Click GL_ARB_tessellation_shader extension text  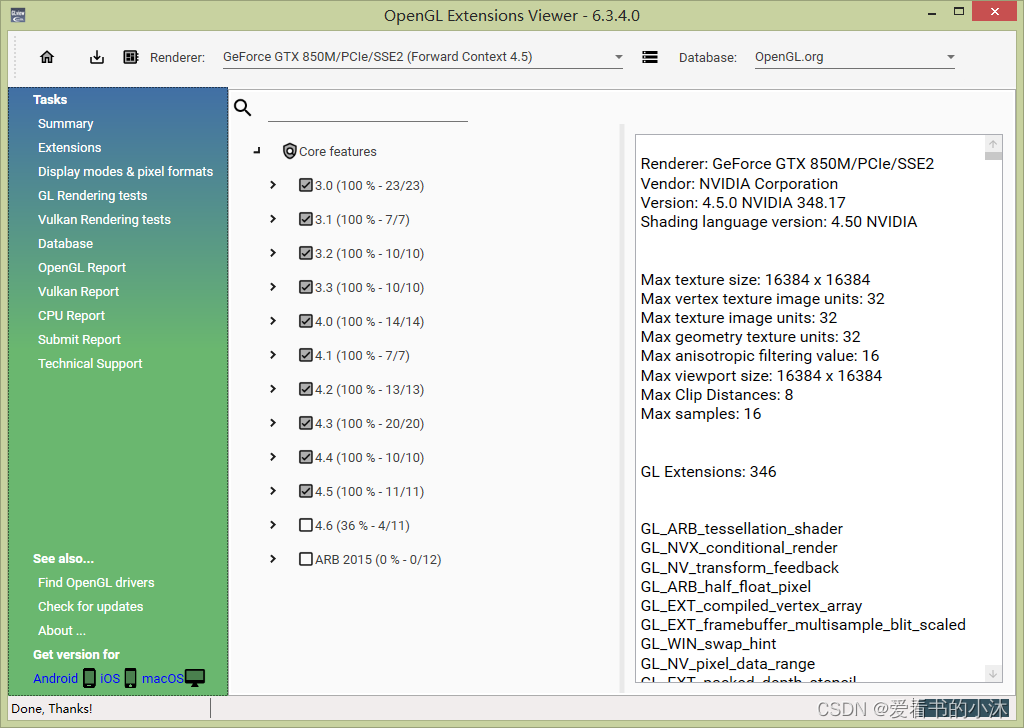pyautogui.click(x=741, y=529)
